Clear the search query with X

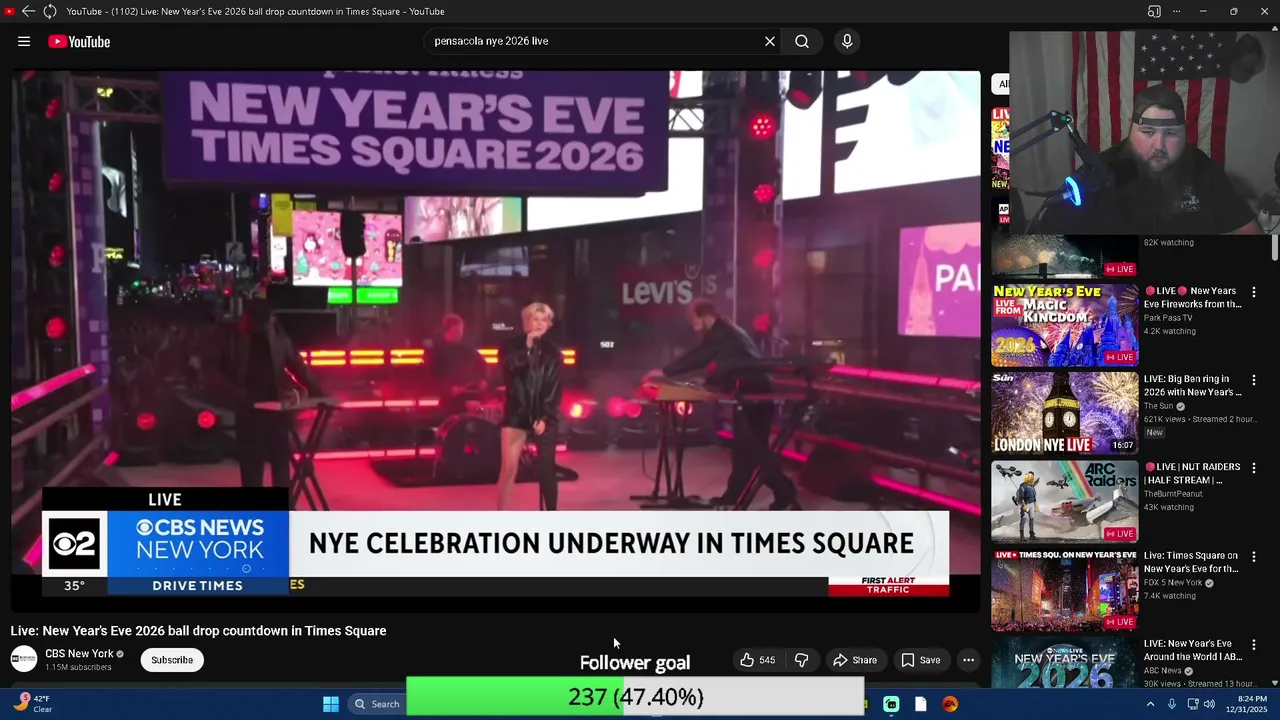770,41
